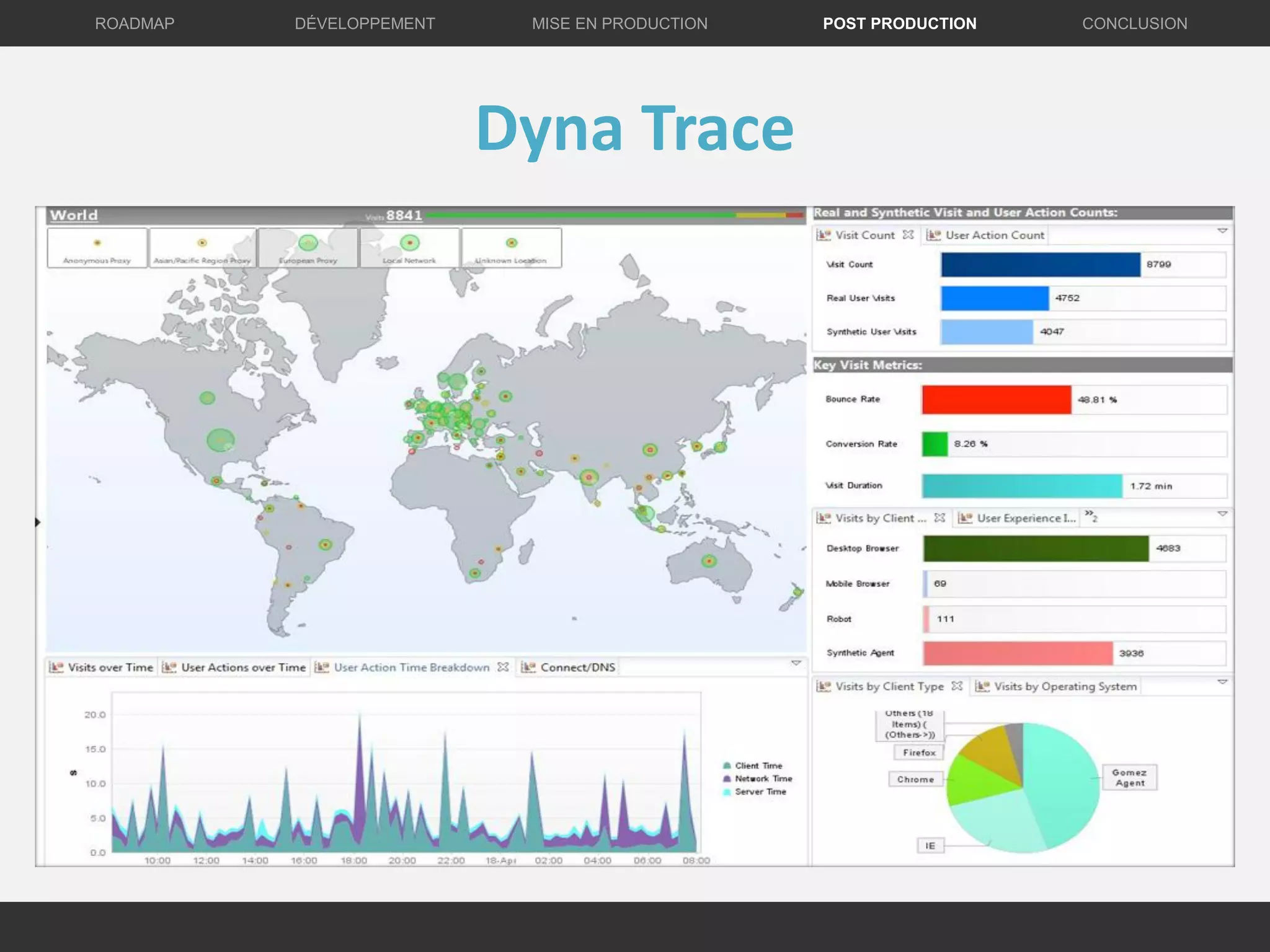The width and height of the screenshot is (1270, 952).
Task: Click Visits by Operating System tab icon
Action: point(982,686)
